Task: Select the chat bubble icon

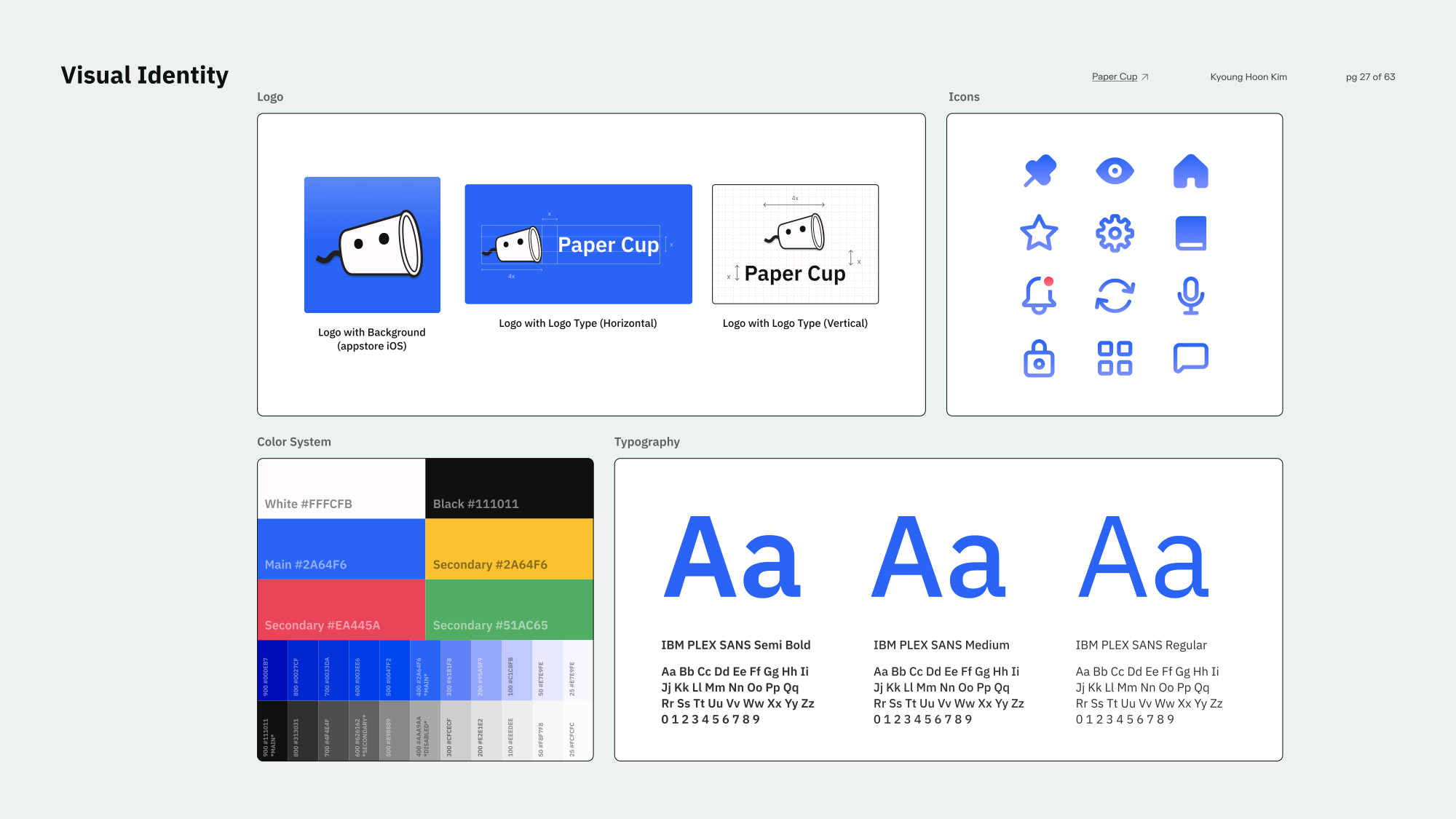Action: (1191, 358)
